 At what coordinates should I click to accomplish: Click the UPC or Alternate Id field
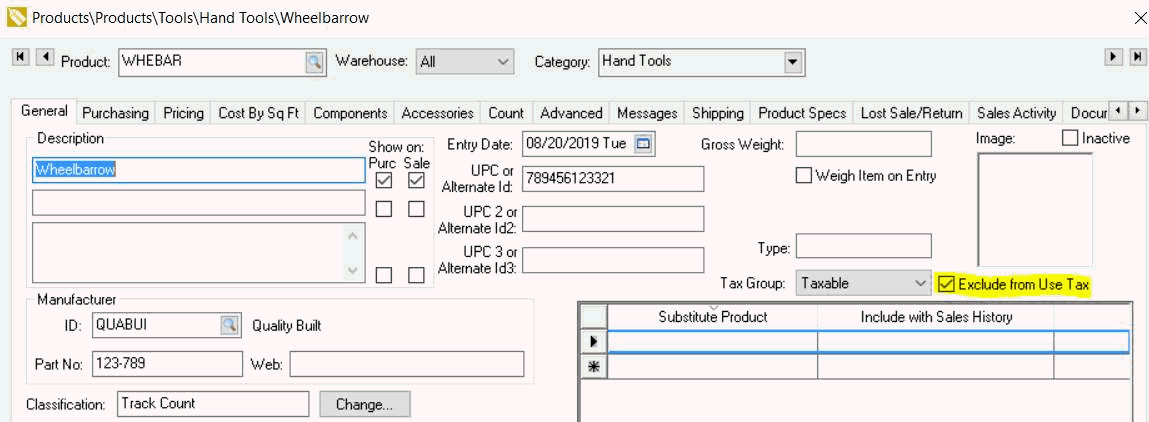pos(612,179)
